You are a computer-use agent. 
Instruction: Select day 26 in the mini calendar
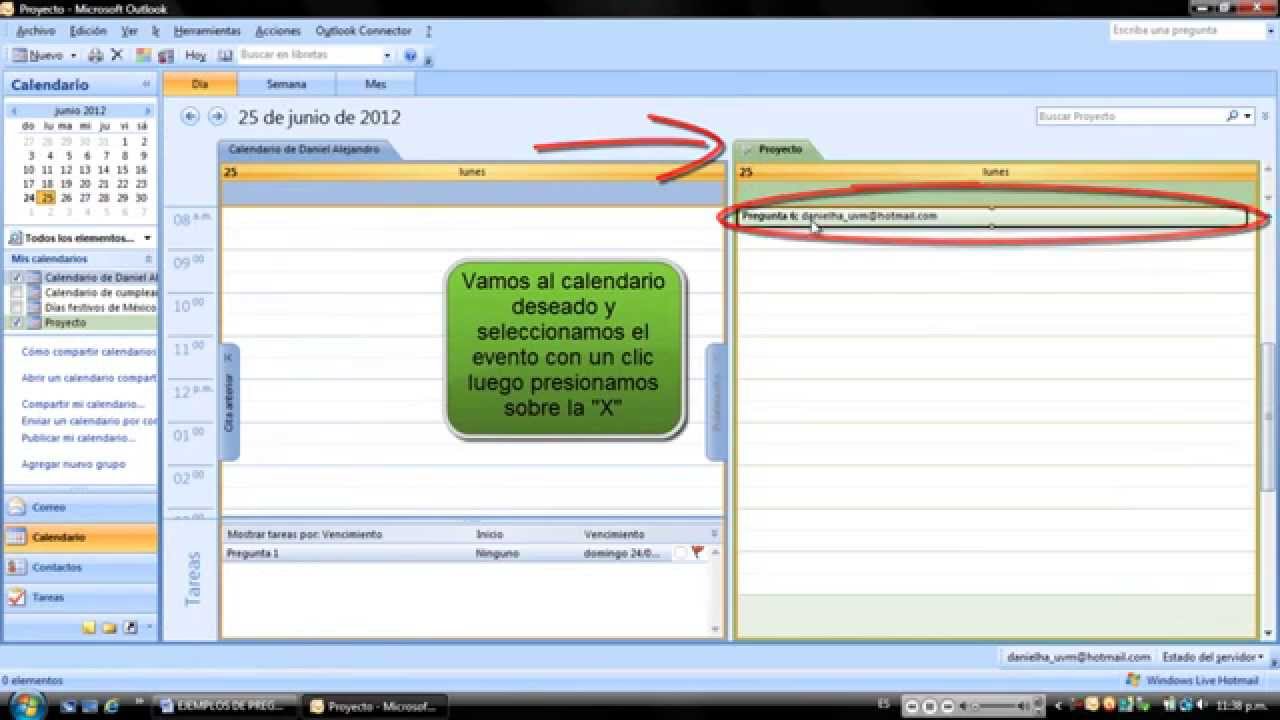tap(66, 198)
